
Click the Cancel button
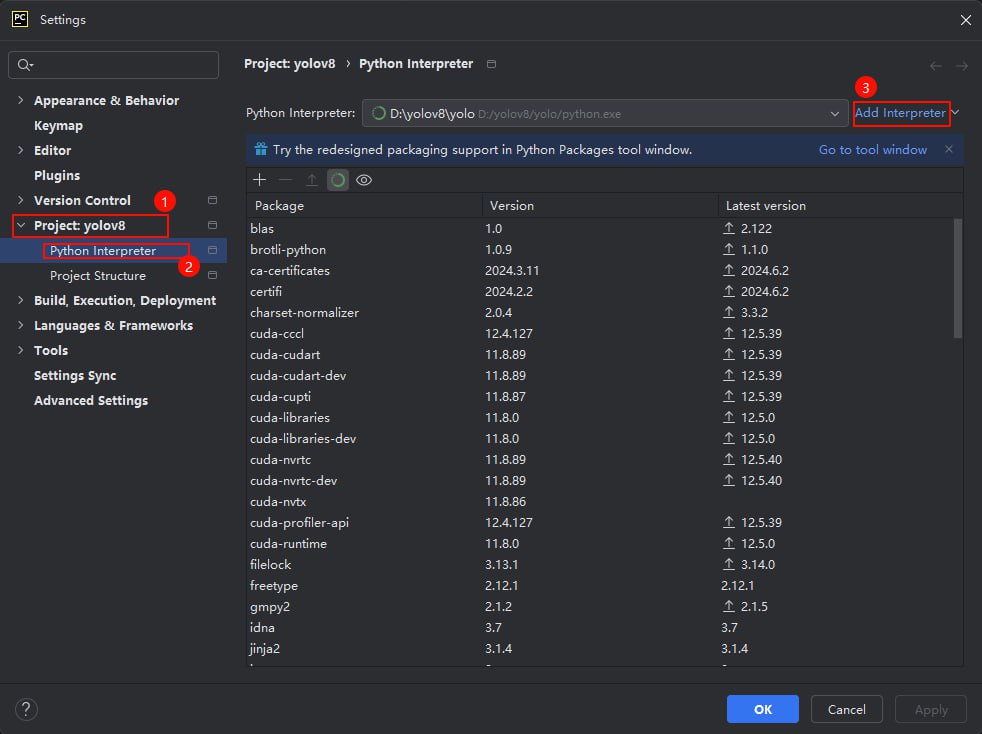[x=847, y=709]
